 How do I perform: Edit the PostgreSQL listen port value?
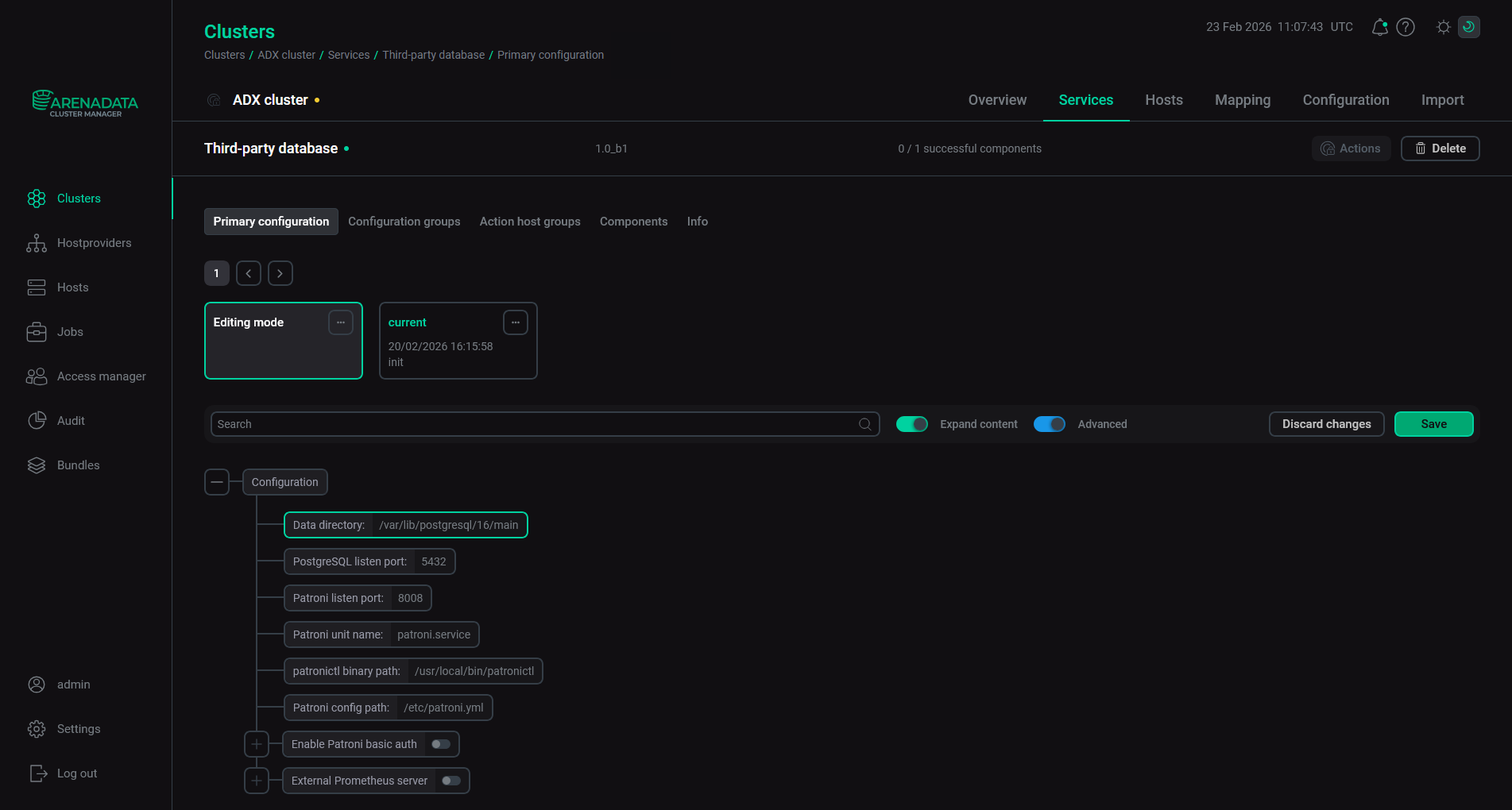[x=434, y=561]
